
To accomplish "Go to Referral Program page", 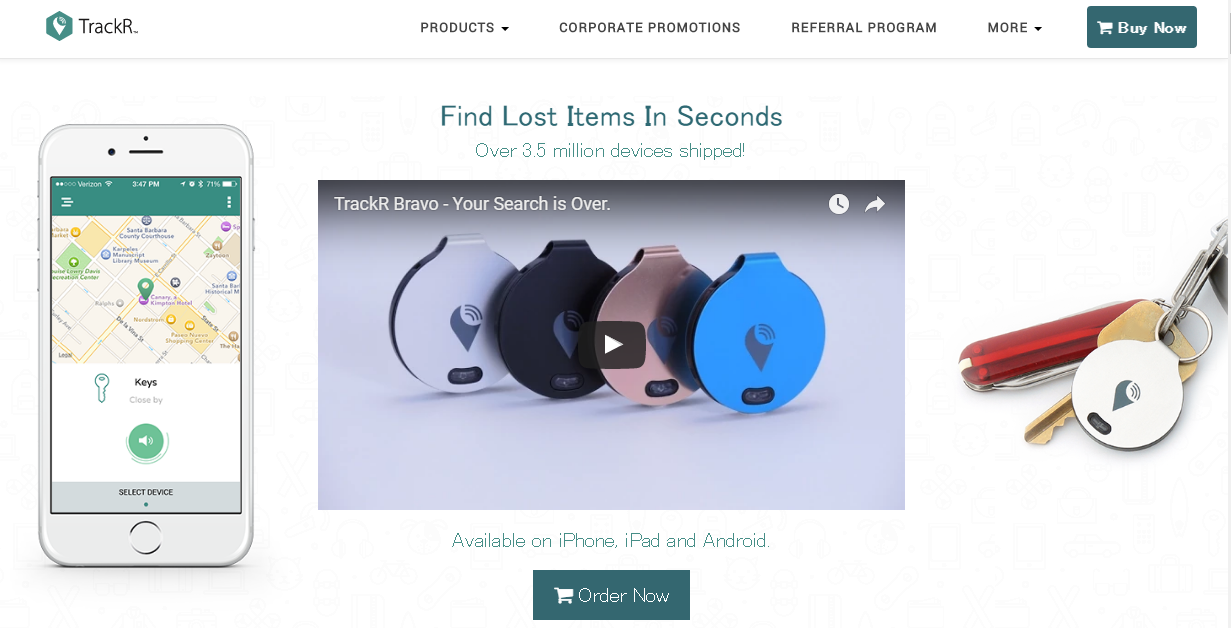I will point(864,28).
